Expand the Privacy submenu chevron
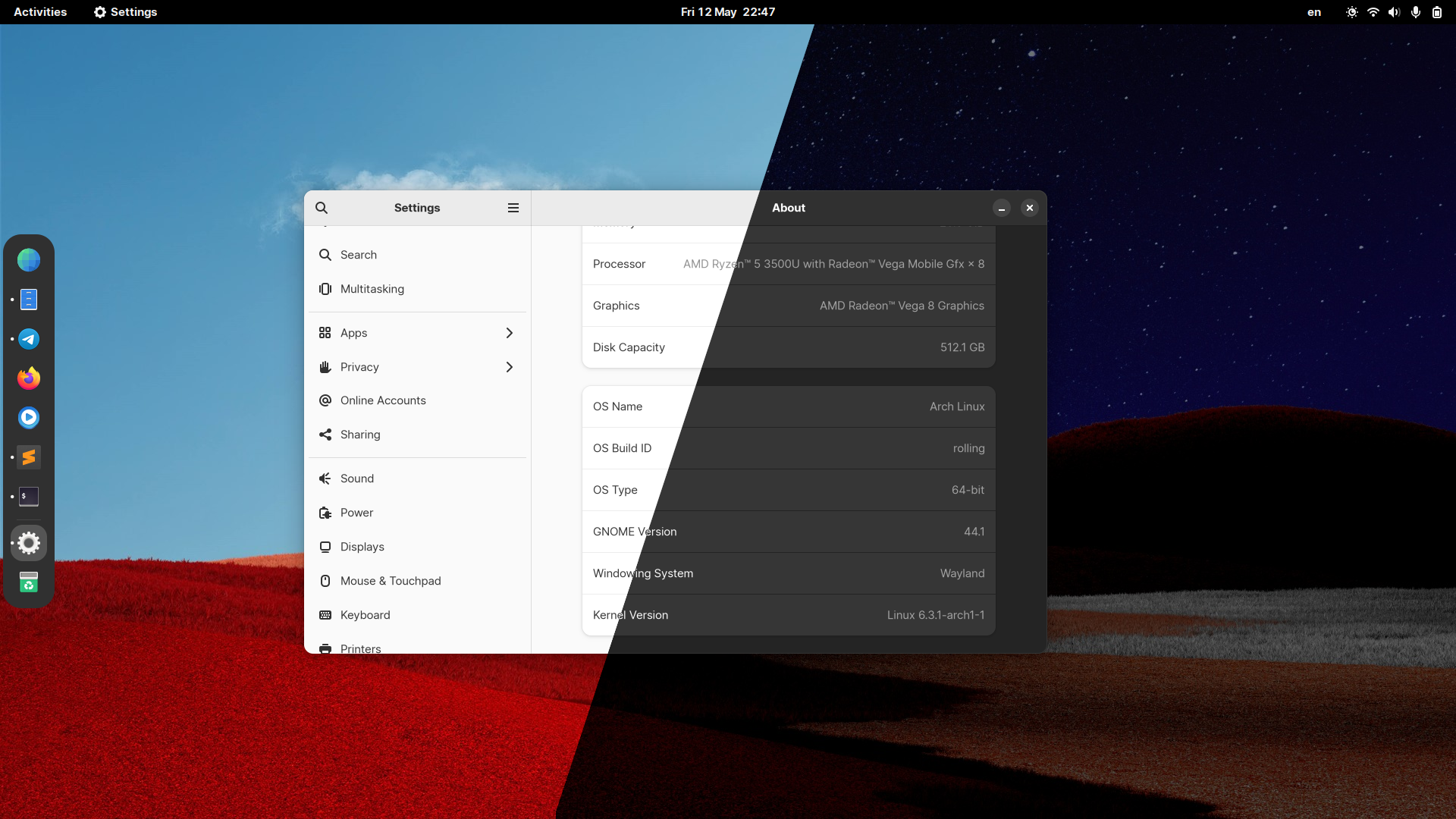1456x819 pixels. 509,367
